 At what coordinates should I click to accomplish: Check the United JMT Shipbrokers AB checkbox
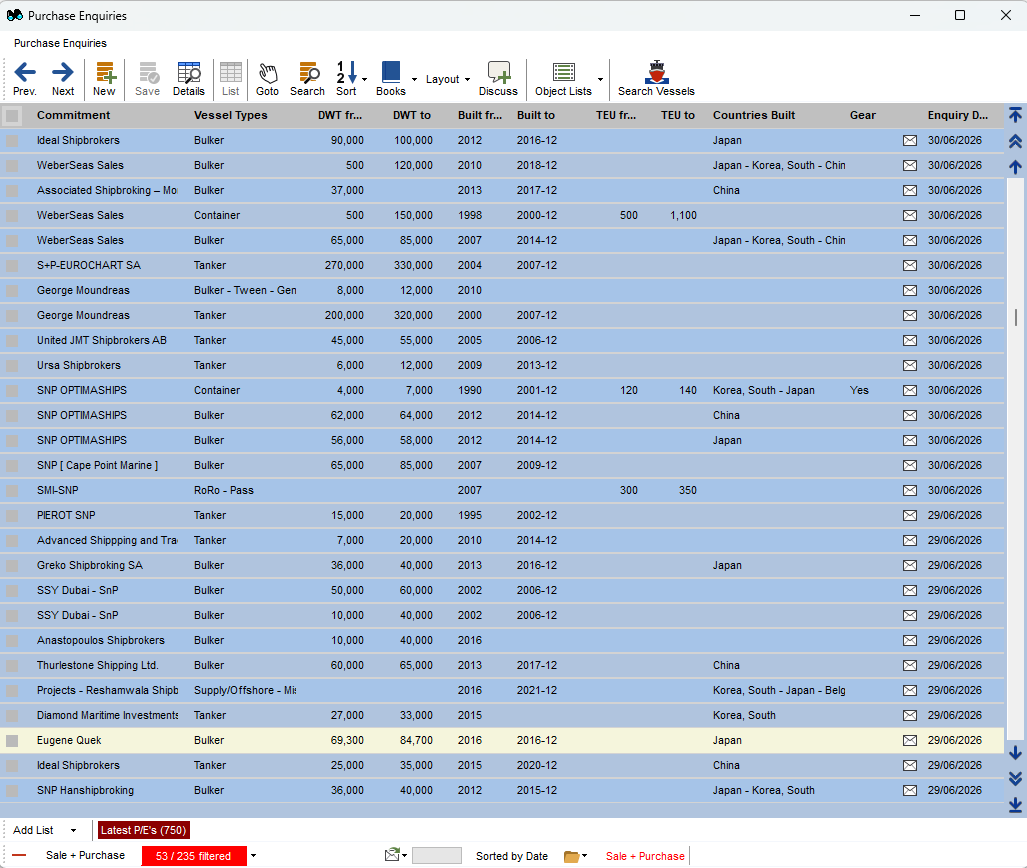coord(12,341)
